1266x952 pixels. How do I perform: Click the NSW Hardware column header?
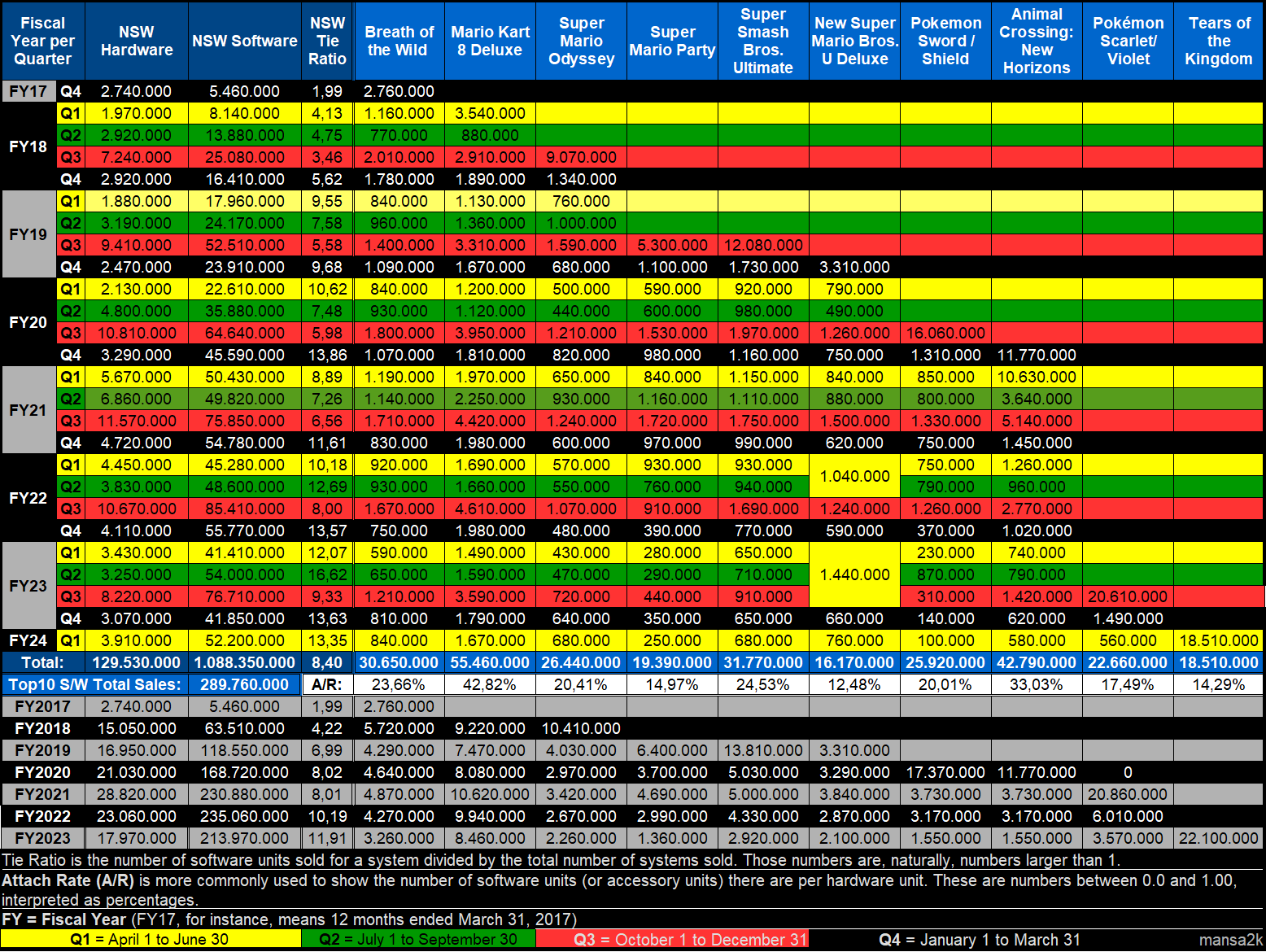pyautogui.click(x=137, y=41)
